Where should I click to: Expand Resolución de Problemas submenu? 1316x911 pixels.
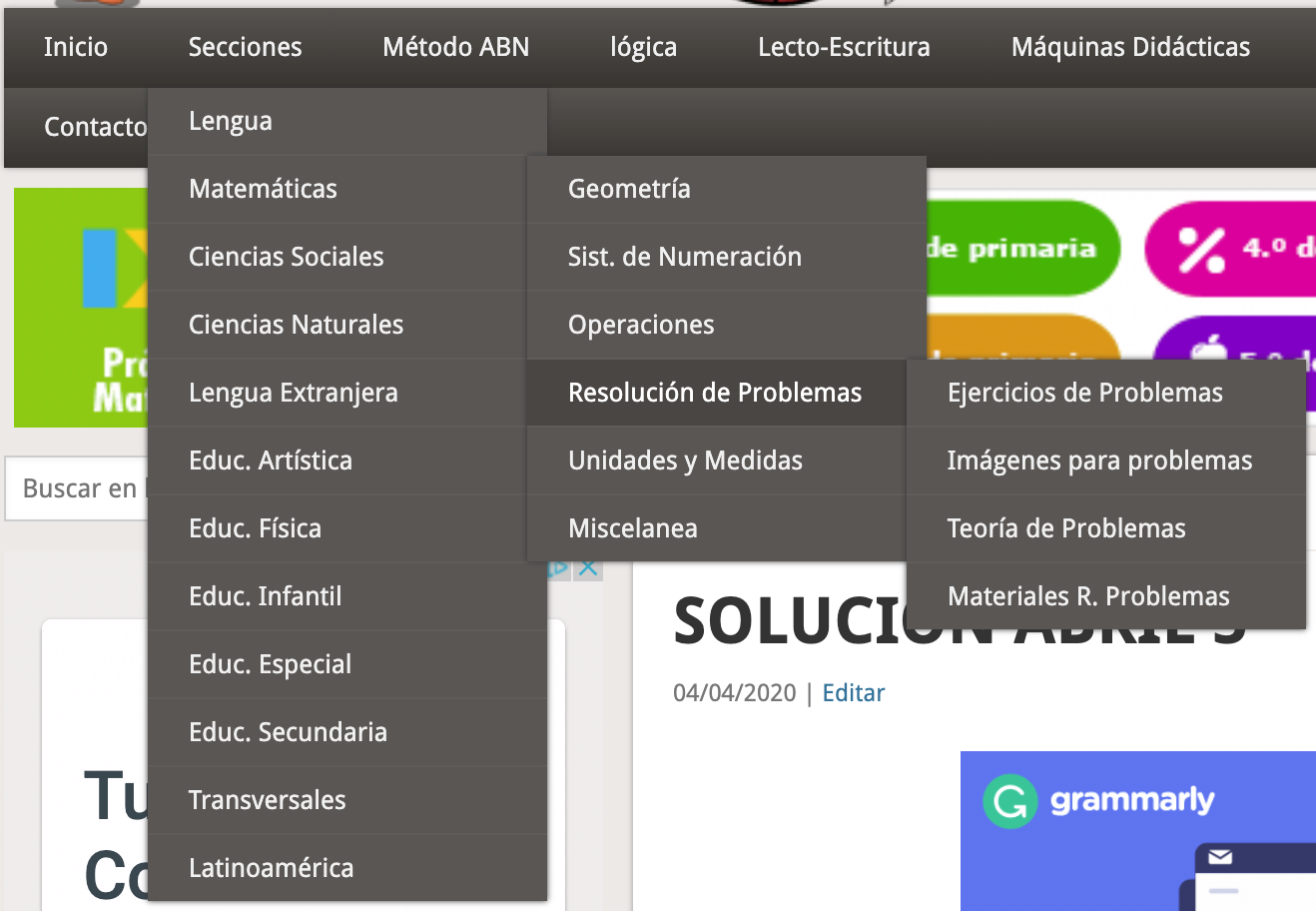714,393
